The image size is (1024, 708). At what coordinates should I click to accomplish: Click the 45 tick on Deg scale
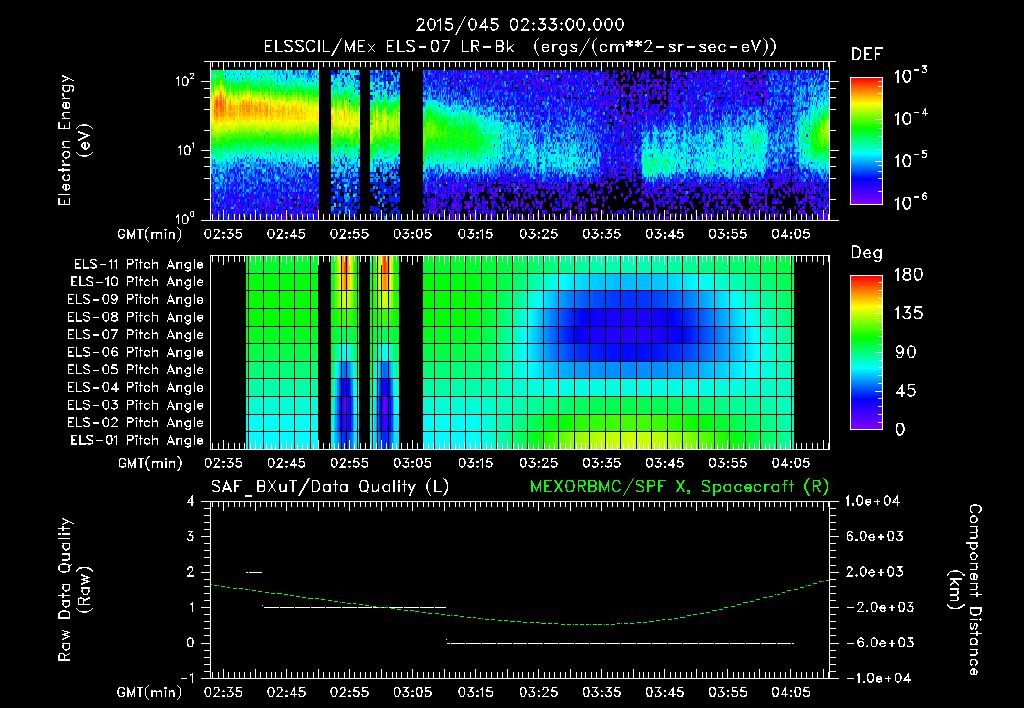(905, 391)
